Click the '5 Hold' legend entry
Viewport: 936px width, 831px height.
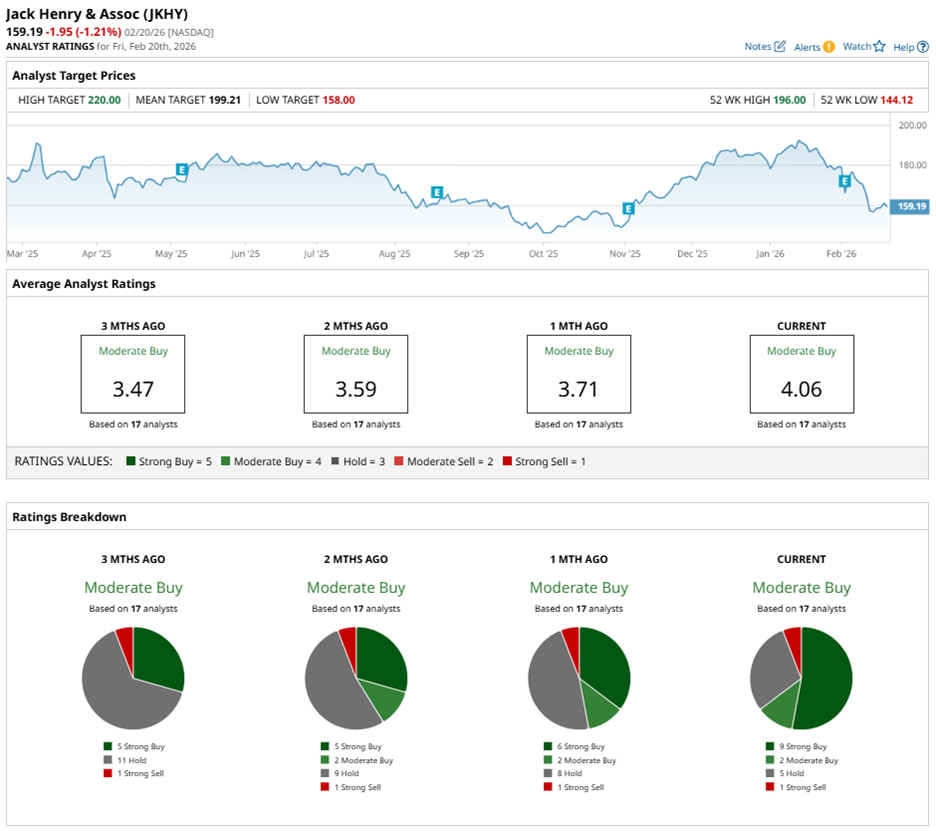785,773
